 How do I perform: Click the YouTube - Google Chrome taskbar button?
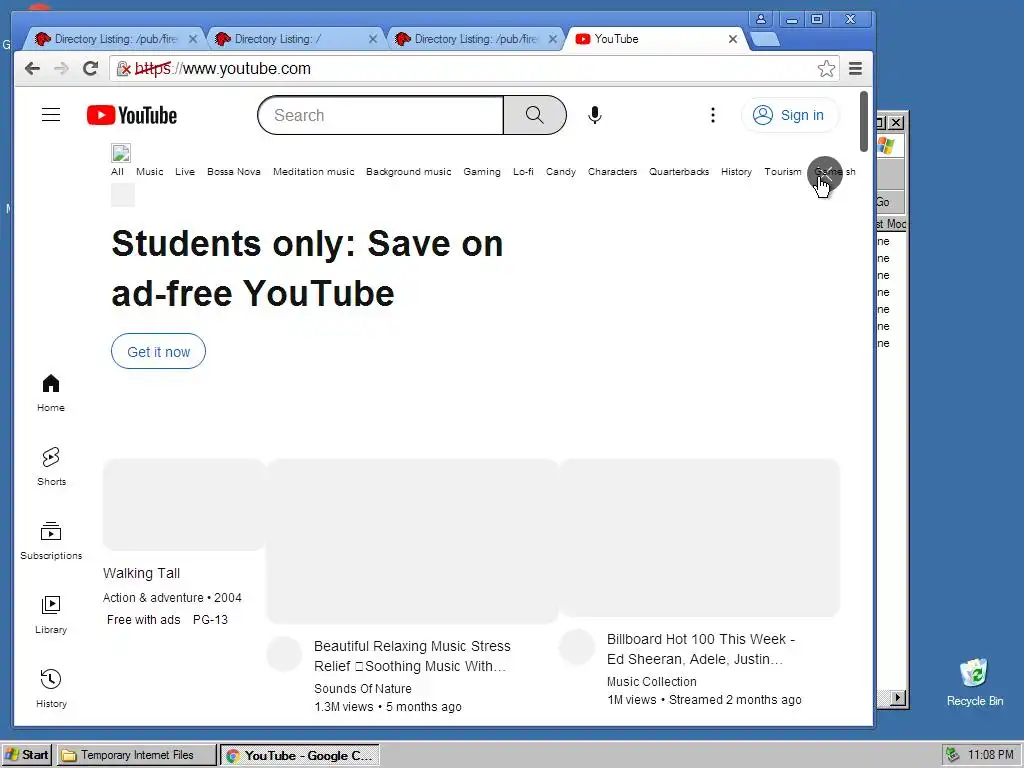[x=300, y=755]
